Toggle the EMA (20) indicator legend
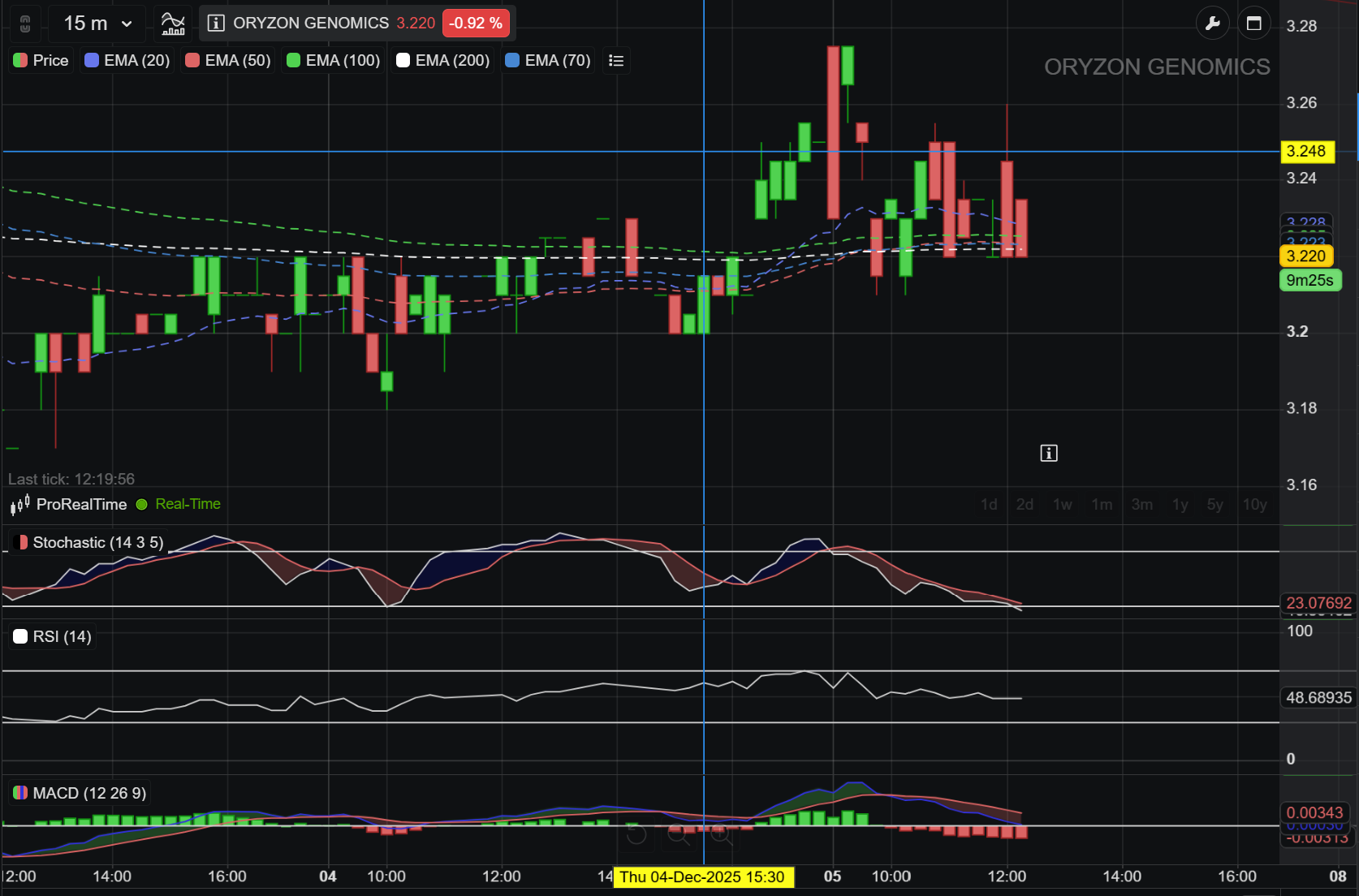 tap(127, 61)
